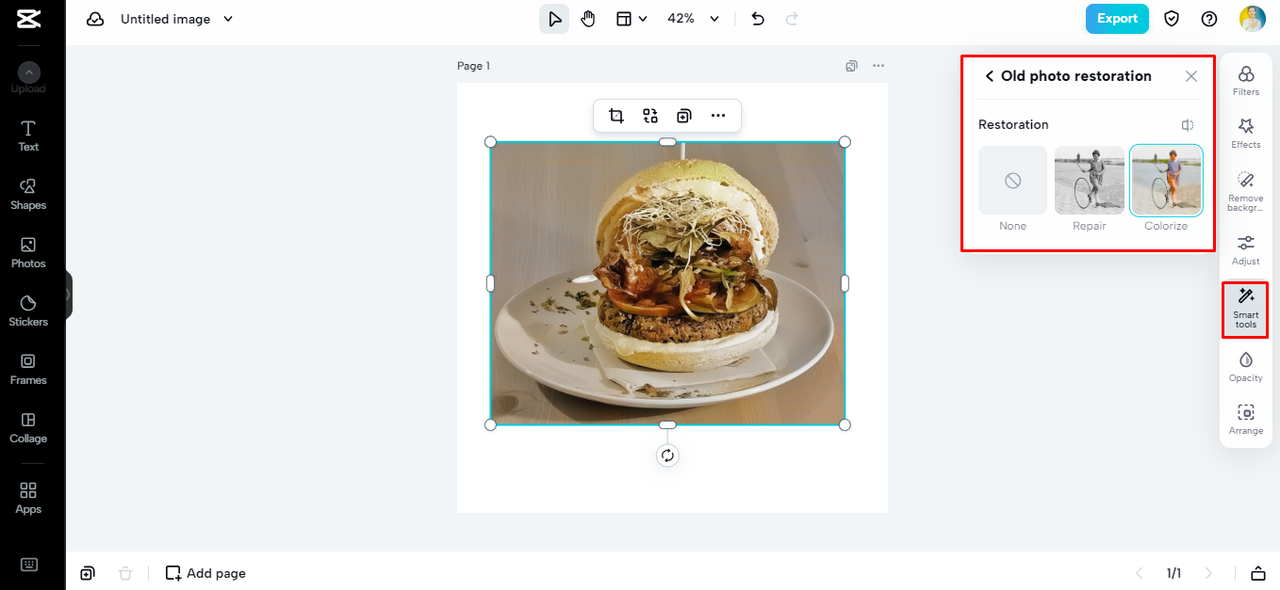This screenshot has width=1280, height=590.
Task: Go to the previous page arrow
Action: (x=1139, y=573)
